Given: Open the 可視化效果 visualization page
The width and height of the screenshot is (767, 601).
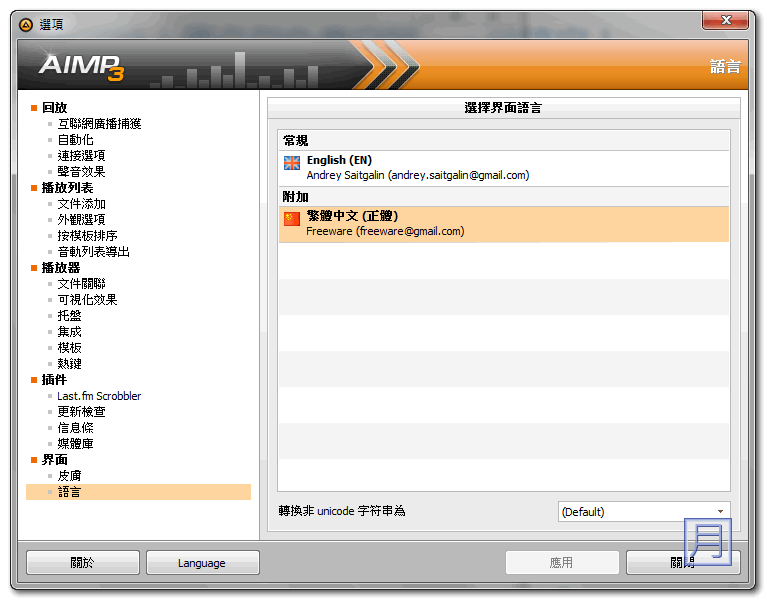Looking at the screenshot, I should (87, 300).
